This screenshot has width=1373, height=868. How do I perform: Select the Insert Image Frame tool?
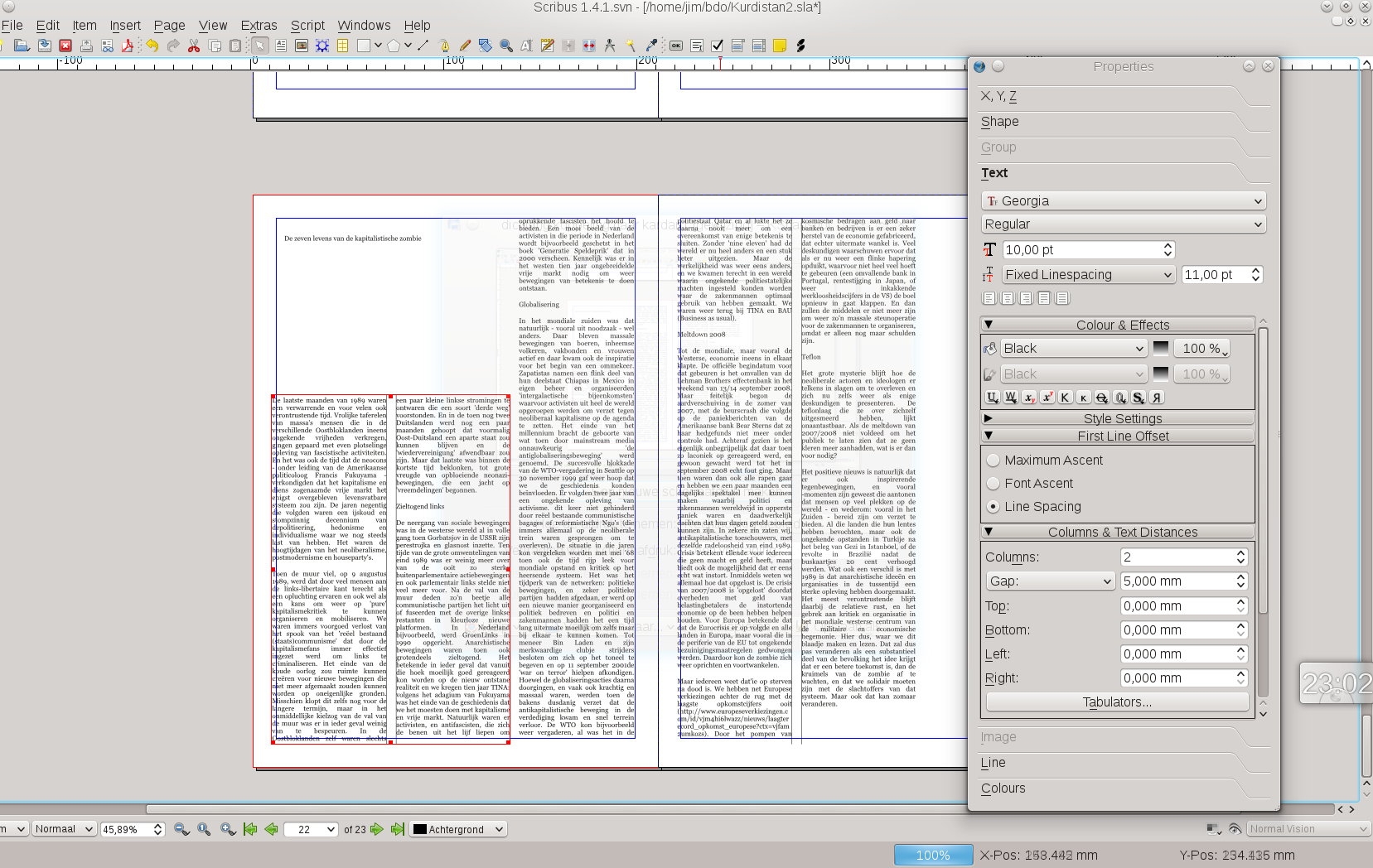click(302, 46)
